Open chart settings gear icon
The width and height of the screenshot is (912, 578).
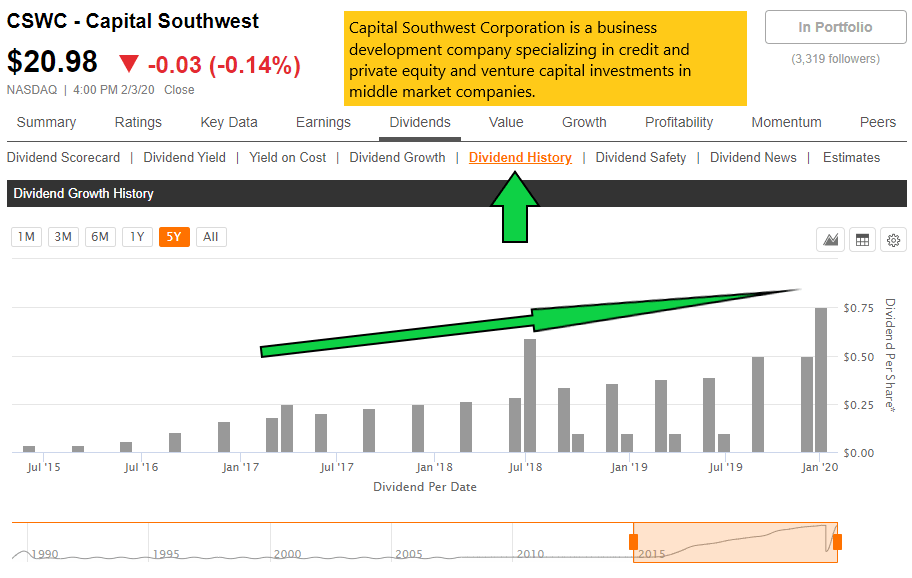894,239
